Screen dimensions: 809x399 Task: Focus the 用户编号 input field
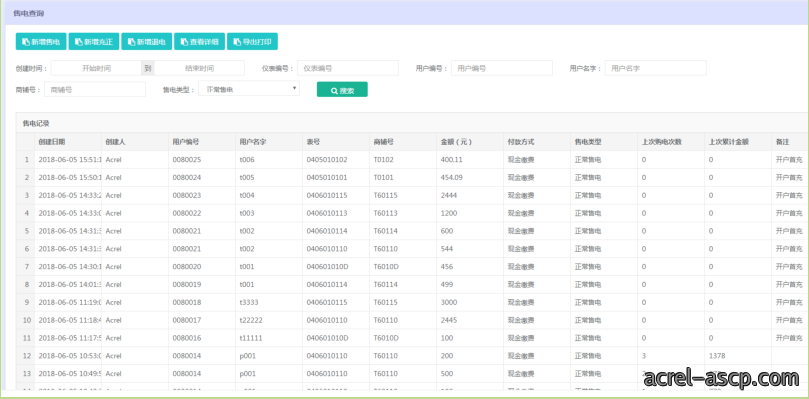(x=501, y=68)
